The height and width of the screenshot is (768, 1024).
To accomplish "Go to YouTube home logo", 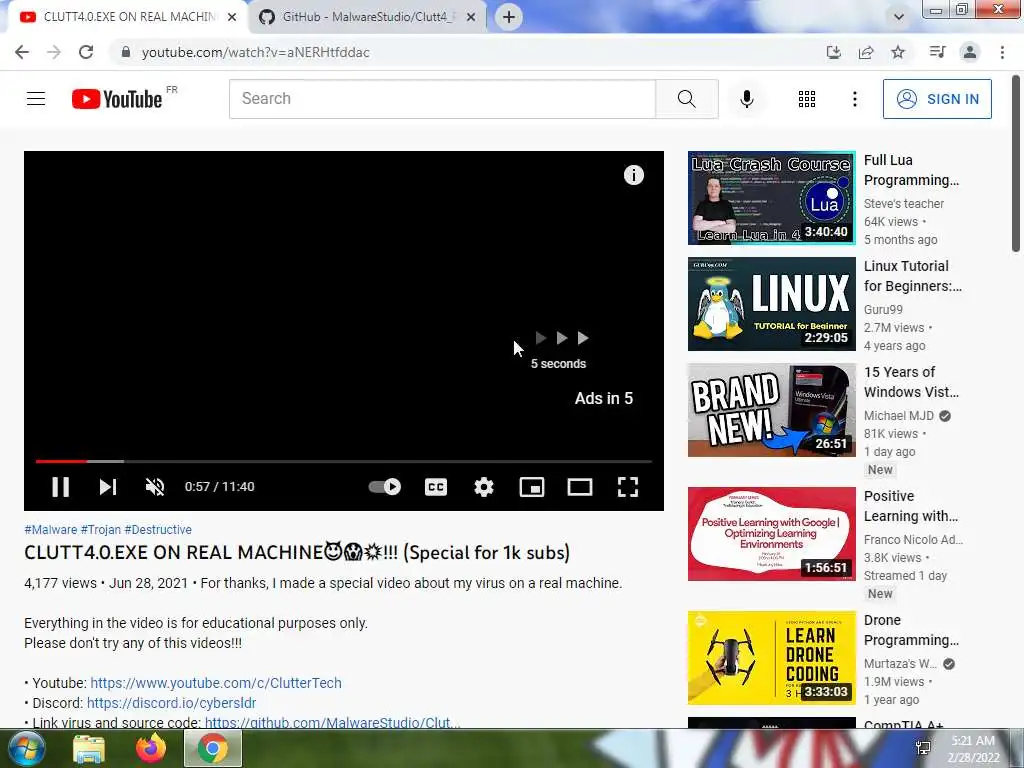I will point(117,99).
